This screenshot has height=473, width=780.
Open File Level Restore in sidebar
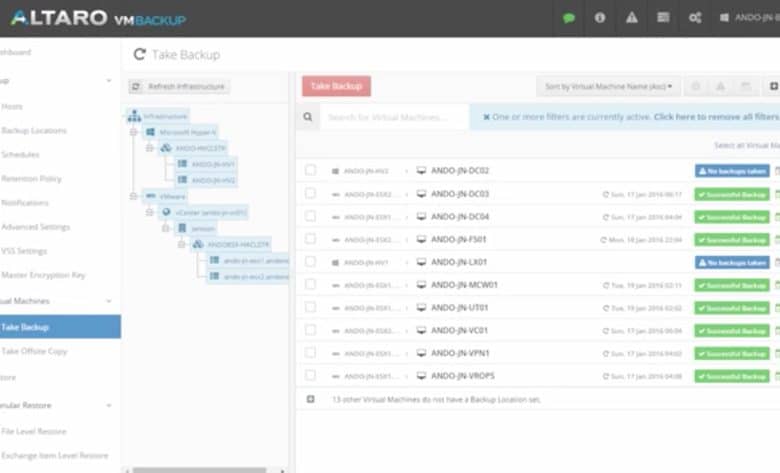34,431
